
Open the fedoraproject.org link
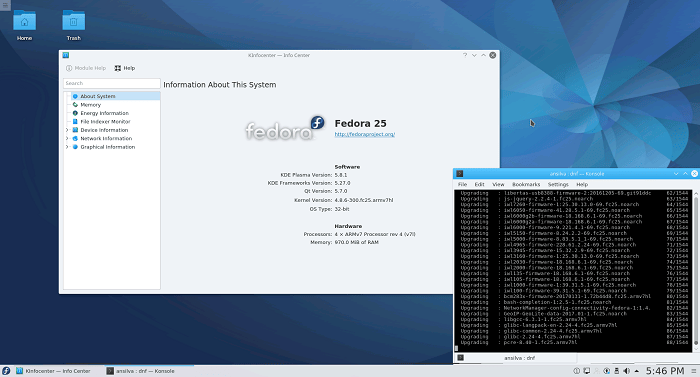coord(365,134)
